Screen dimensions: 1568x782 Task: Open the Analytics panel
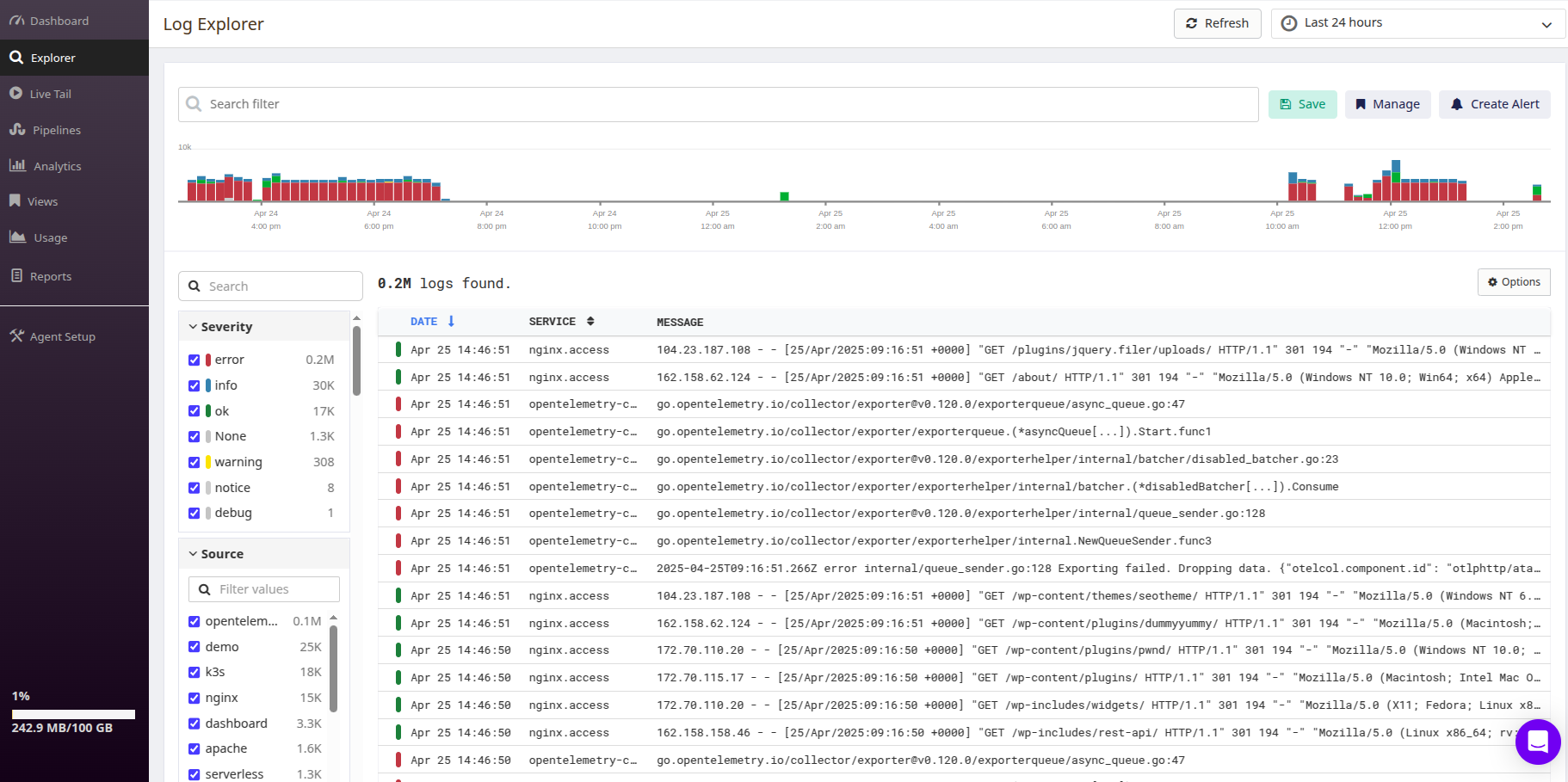pos(57,166)
